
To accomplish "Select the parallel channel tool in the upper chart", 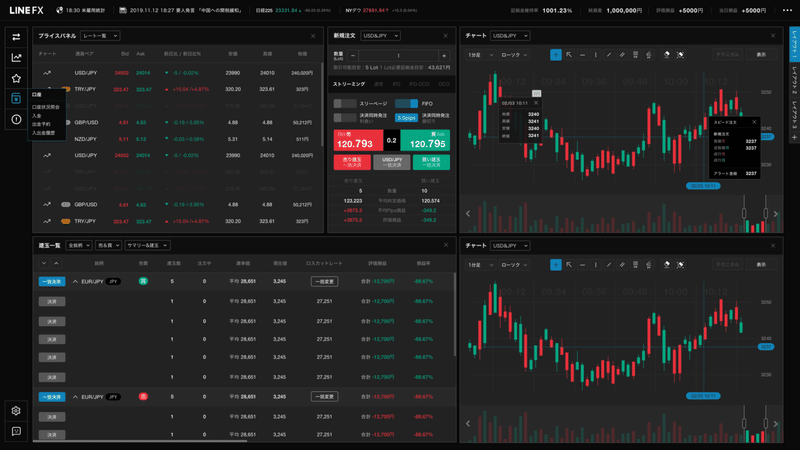I will (x=622, y=55).
